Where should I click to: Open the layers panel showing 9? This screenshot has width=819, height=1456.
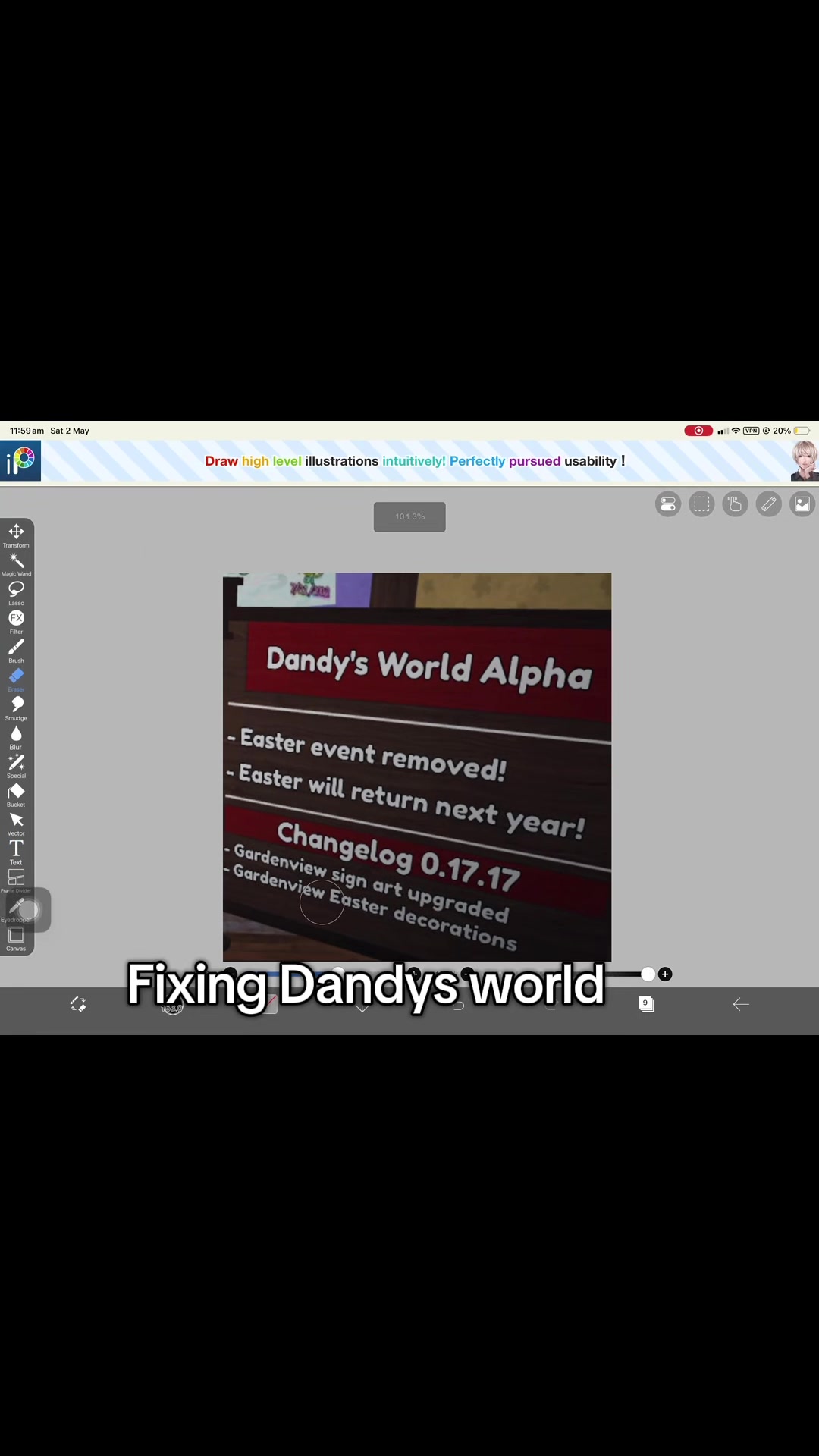646,1004
